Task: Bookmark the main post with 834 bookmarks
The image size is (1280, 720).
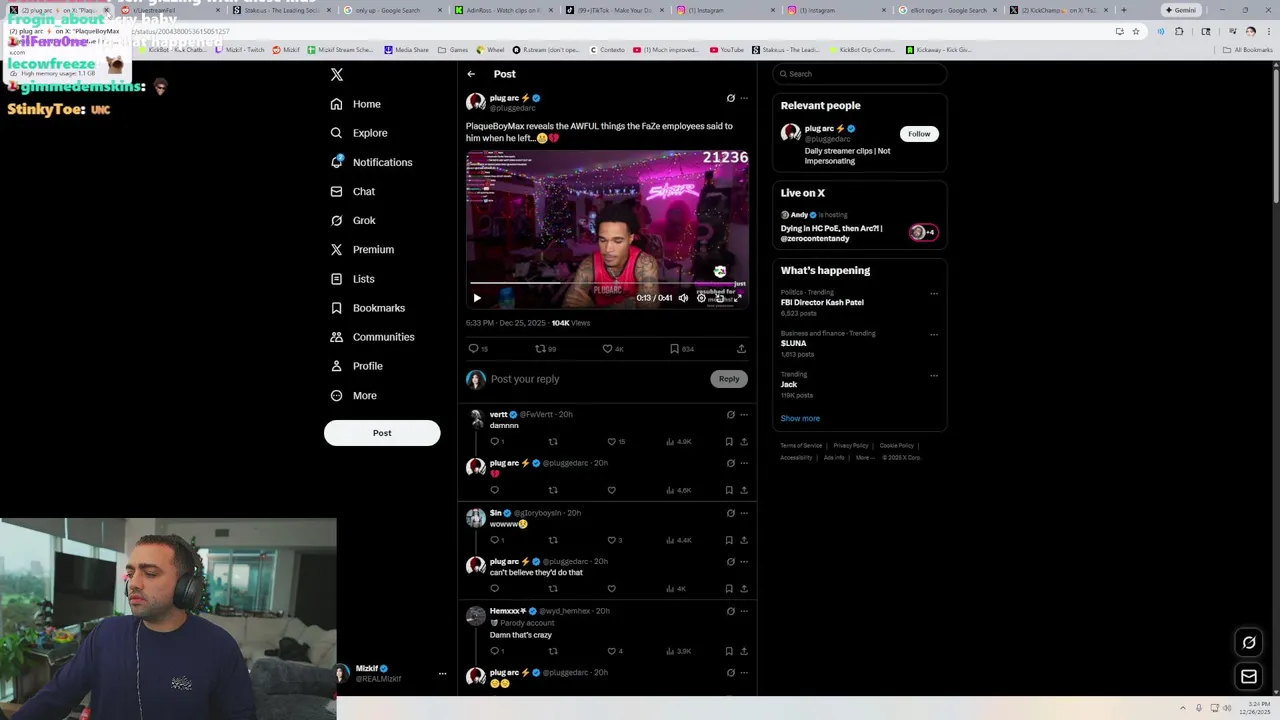Action: [682, 349]
